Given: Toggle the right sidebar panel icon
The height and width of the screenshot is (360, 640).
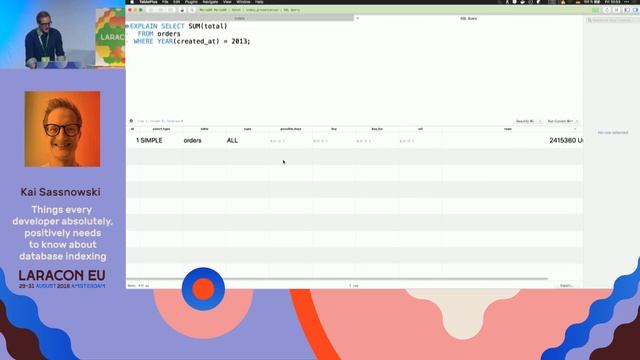Looking at the screenshot, I should pyautogui.click(x=636, y=10).
